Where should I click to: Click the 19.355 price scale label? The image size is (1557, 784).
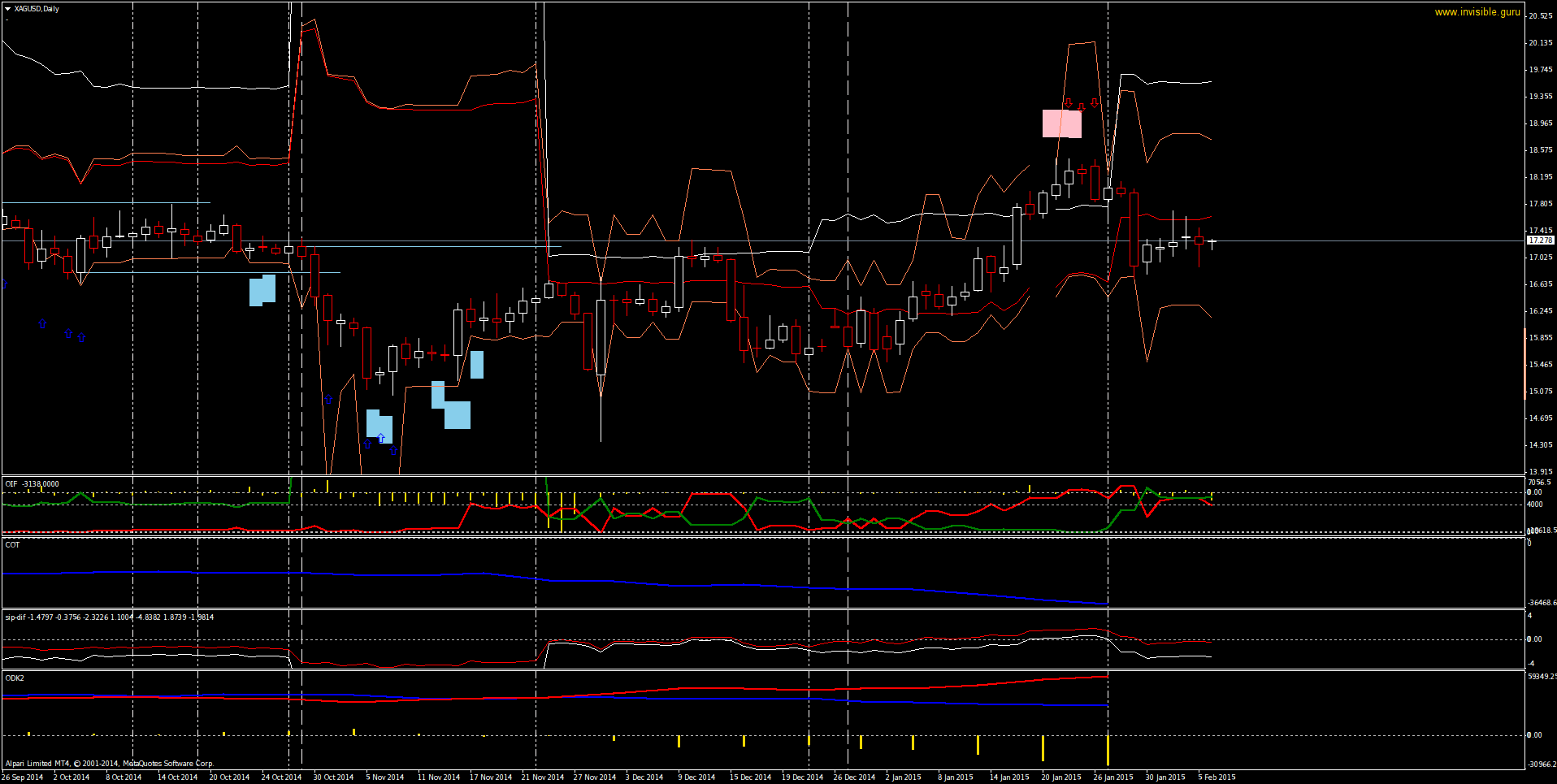[1541, 97]
